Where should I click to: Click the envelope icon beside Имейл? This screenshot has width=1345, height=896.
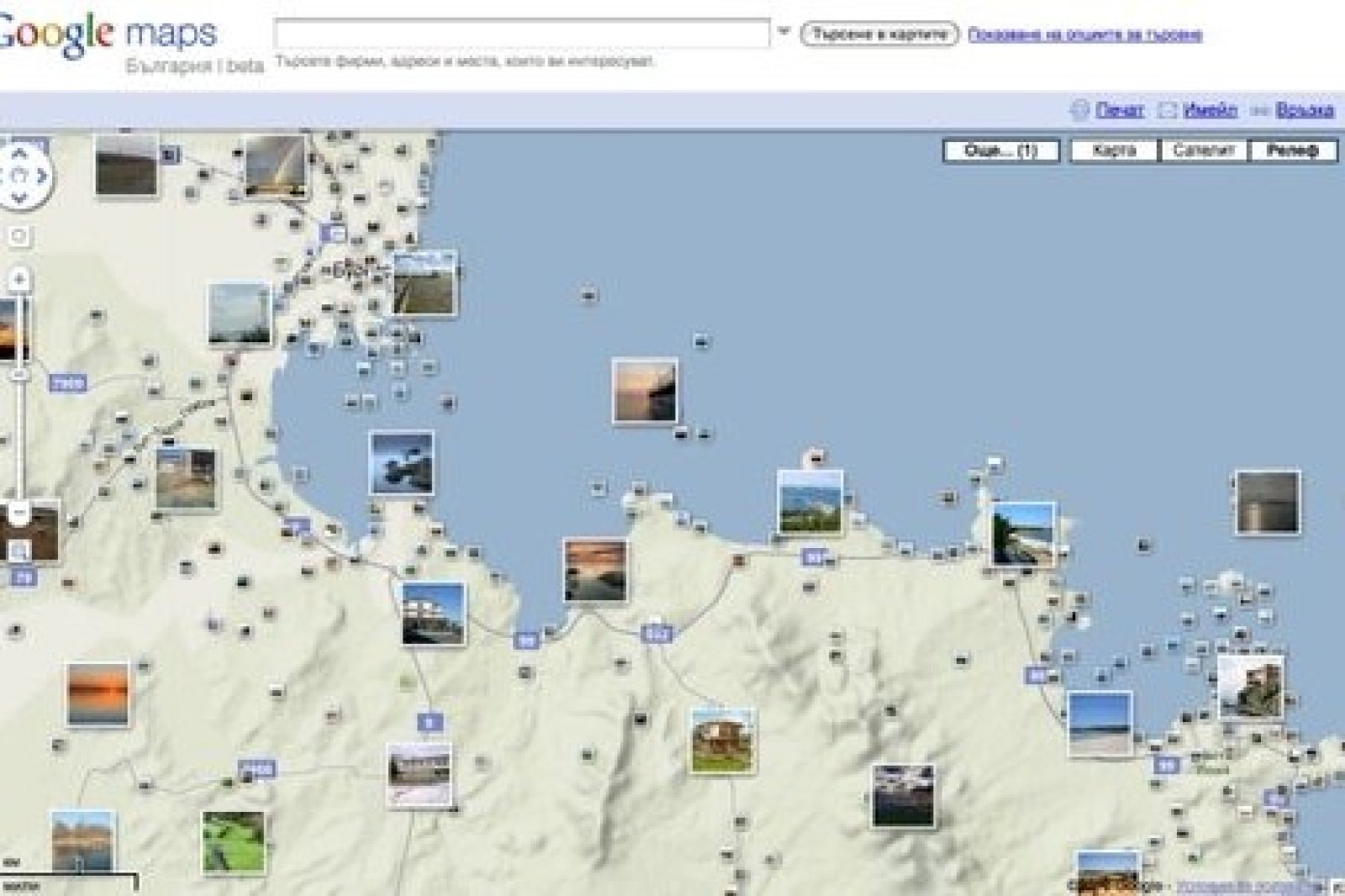pos(1167,110)
